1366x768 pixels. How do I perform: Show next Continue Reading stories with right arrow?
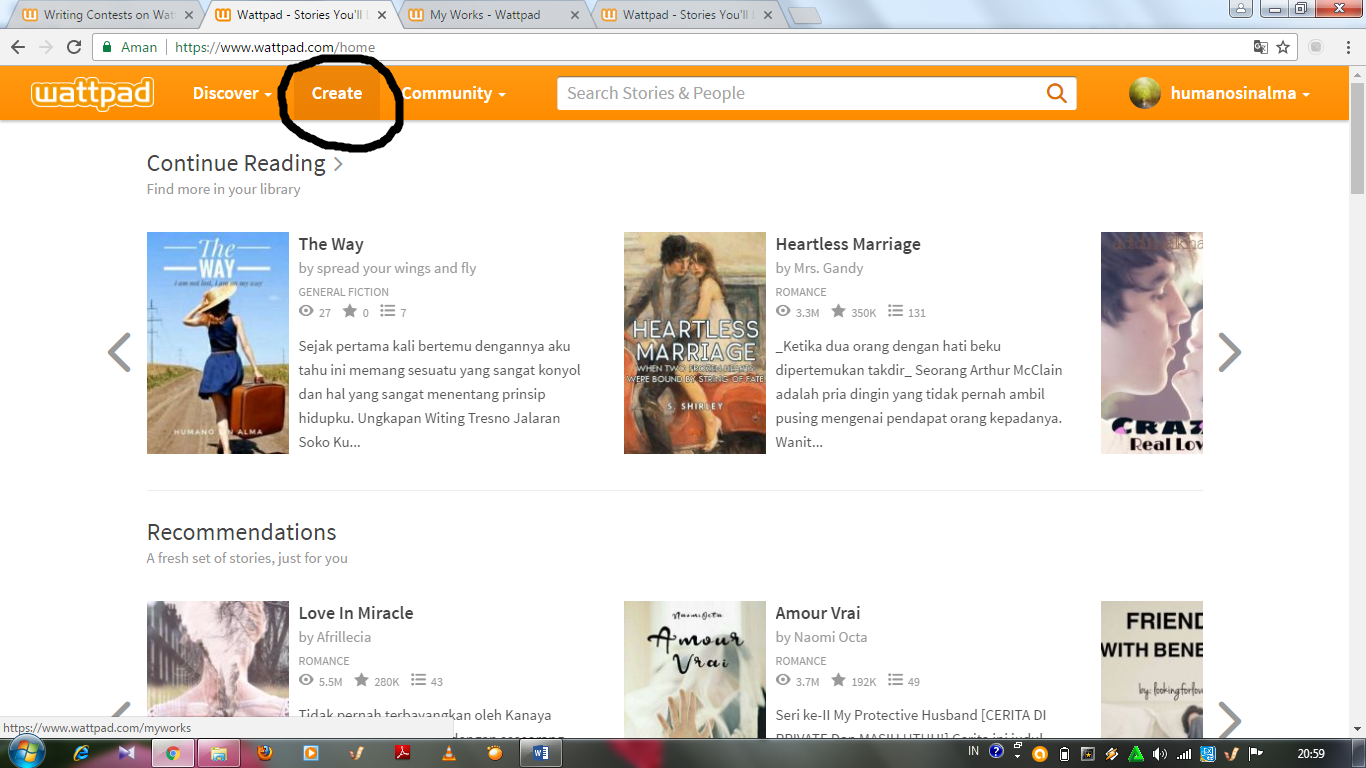(x=1229, y=352)
